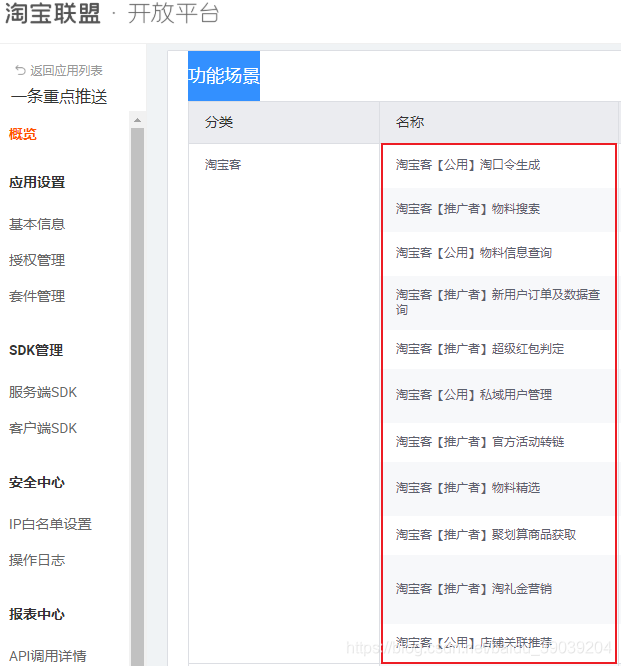Select IP白名单设置
This screenshot has width=621, height=666.
coord(51,524)
